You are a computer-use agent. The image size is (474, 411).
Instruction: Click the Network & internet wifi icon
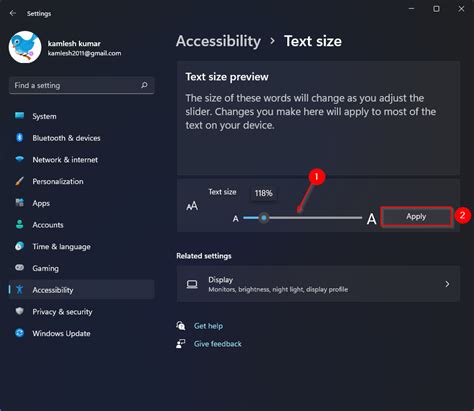(20, 159)
